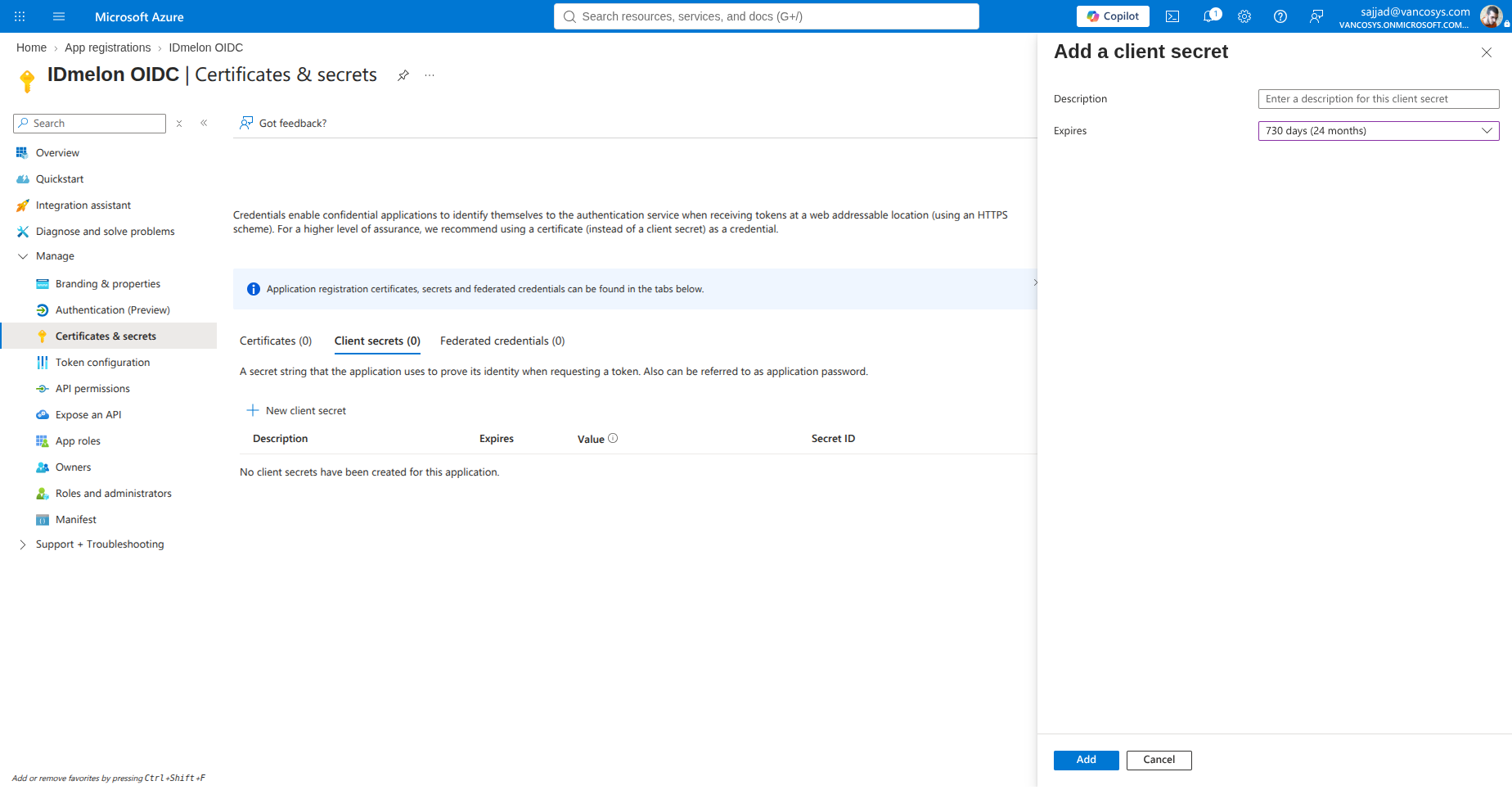
Task: Open the Azure portal waffle menu
Action: [x=20, y=16]
